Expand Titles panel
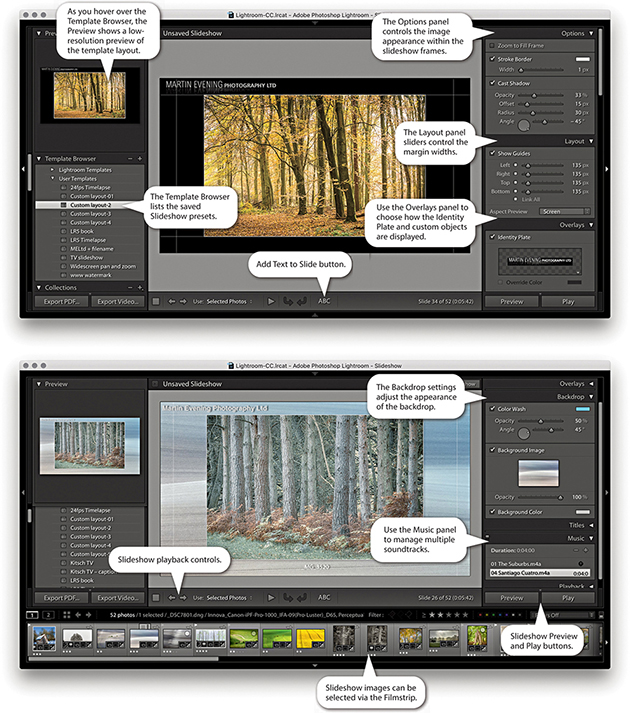630x713 pixels. point(591,525)
